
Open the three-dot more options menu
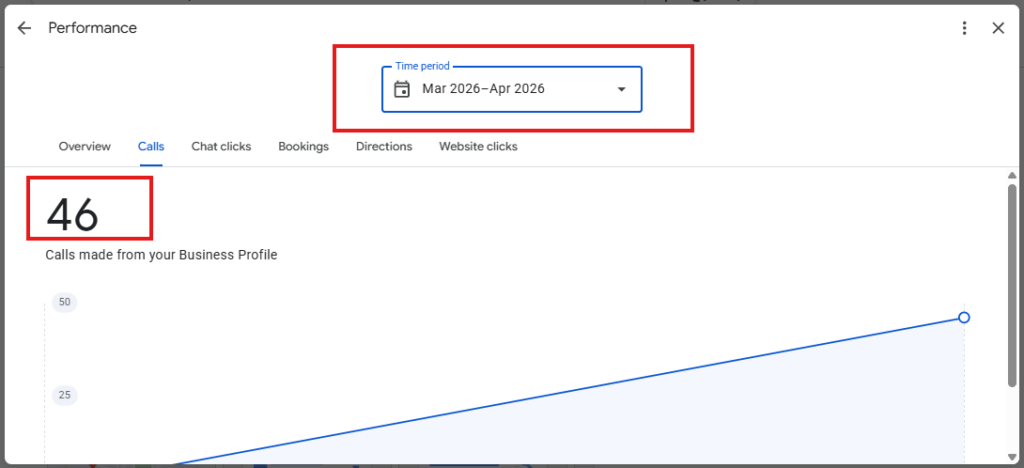[x=964, y=28]
